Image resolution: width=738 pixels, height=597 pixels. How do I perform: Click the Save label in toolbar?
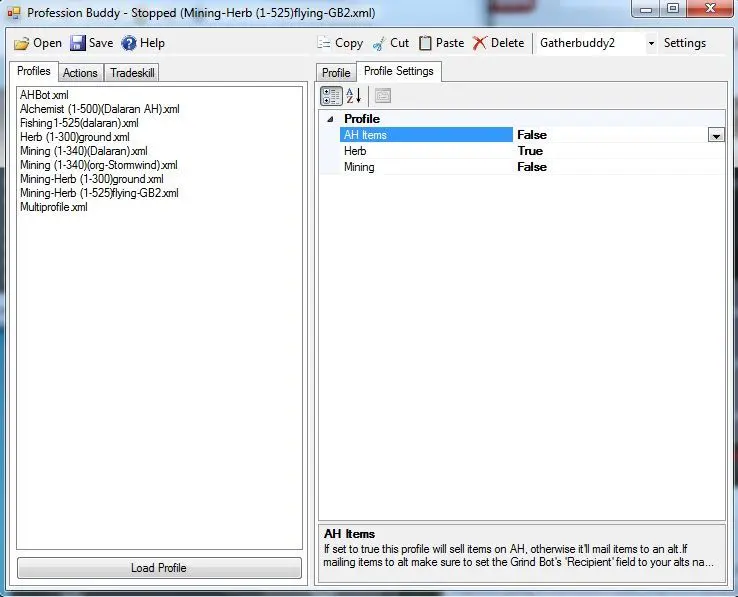click(x=101, y=43)
